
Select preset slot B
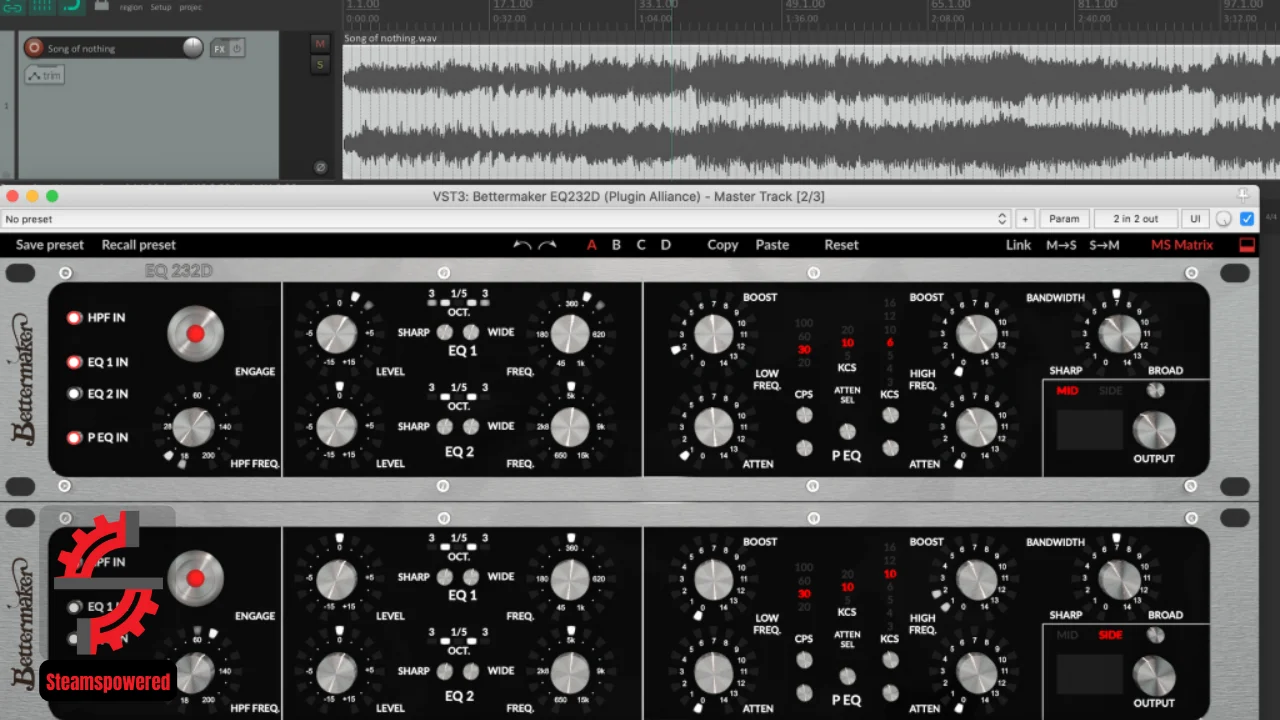tap(616, 245)
